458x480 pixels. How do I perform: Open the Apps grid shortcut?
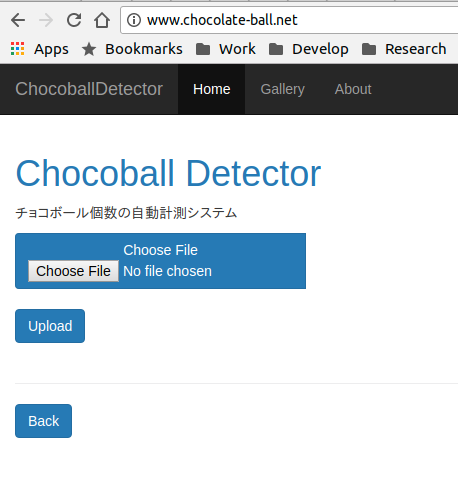tap(39, 49)
